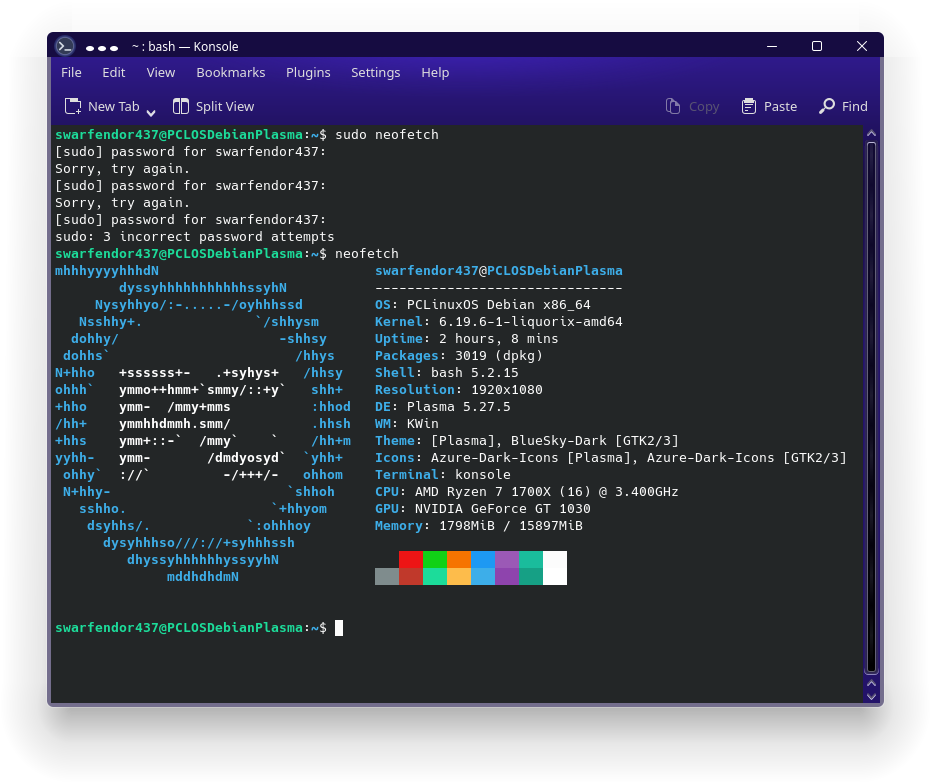Click the Theme BlueSky-Dark line
Viewport: 931px width, 783px height.
pos(527,441)
